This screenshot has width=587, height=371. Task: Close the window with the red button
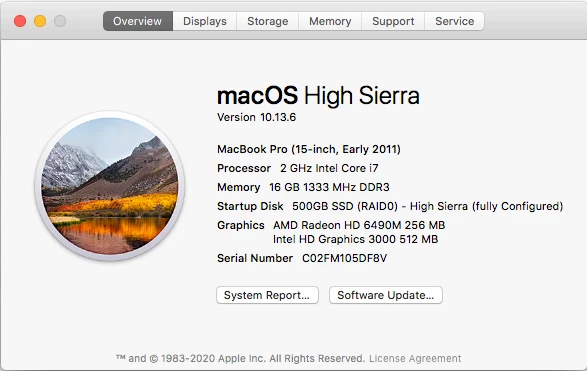20,21
